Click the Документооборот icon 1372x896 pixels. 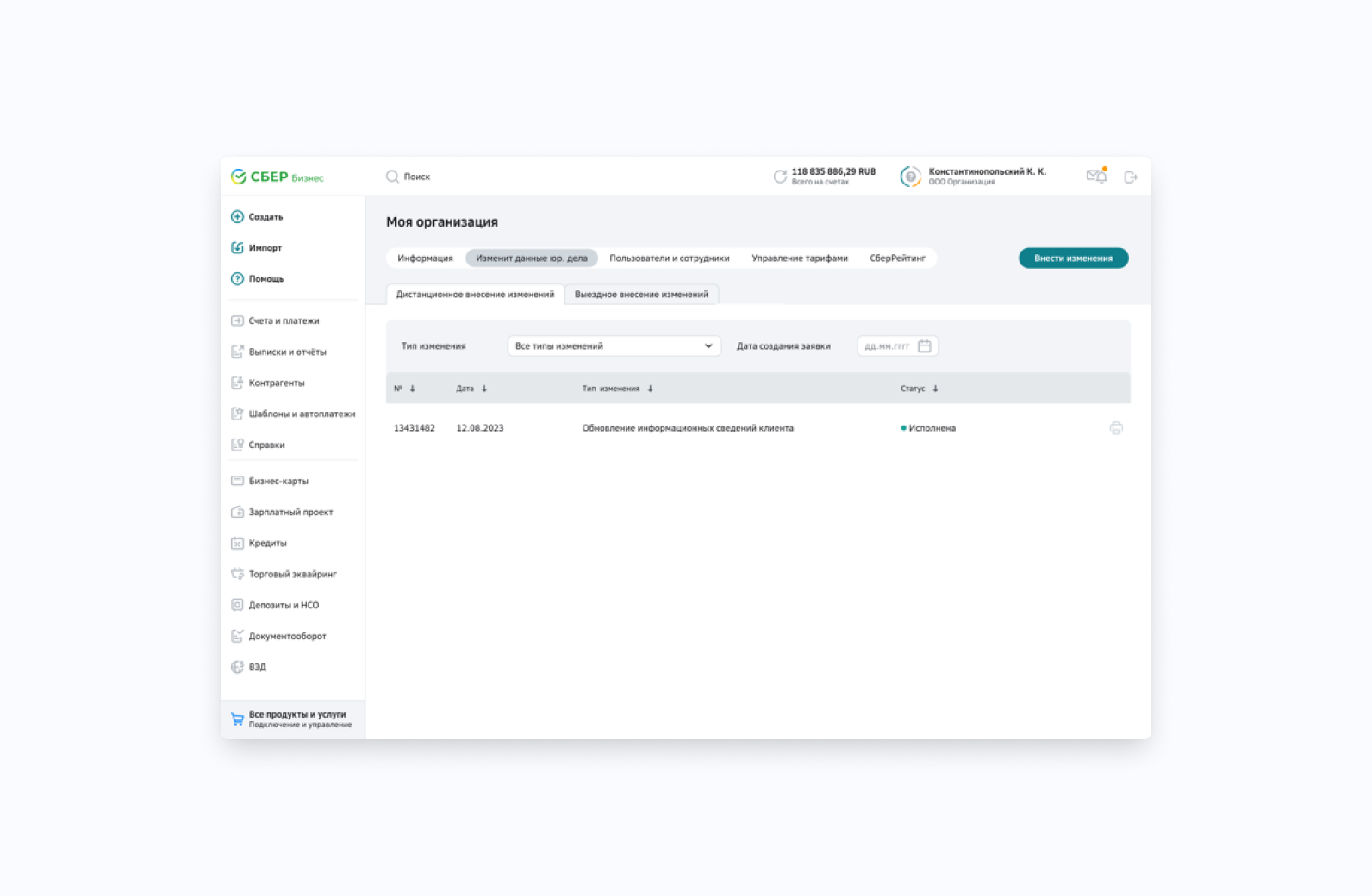point(237,636)
